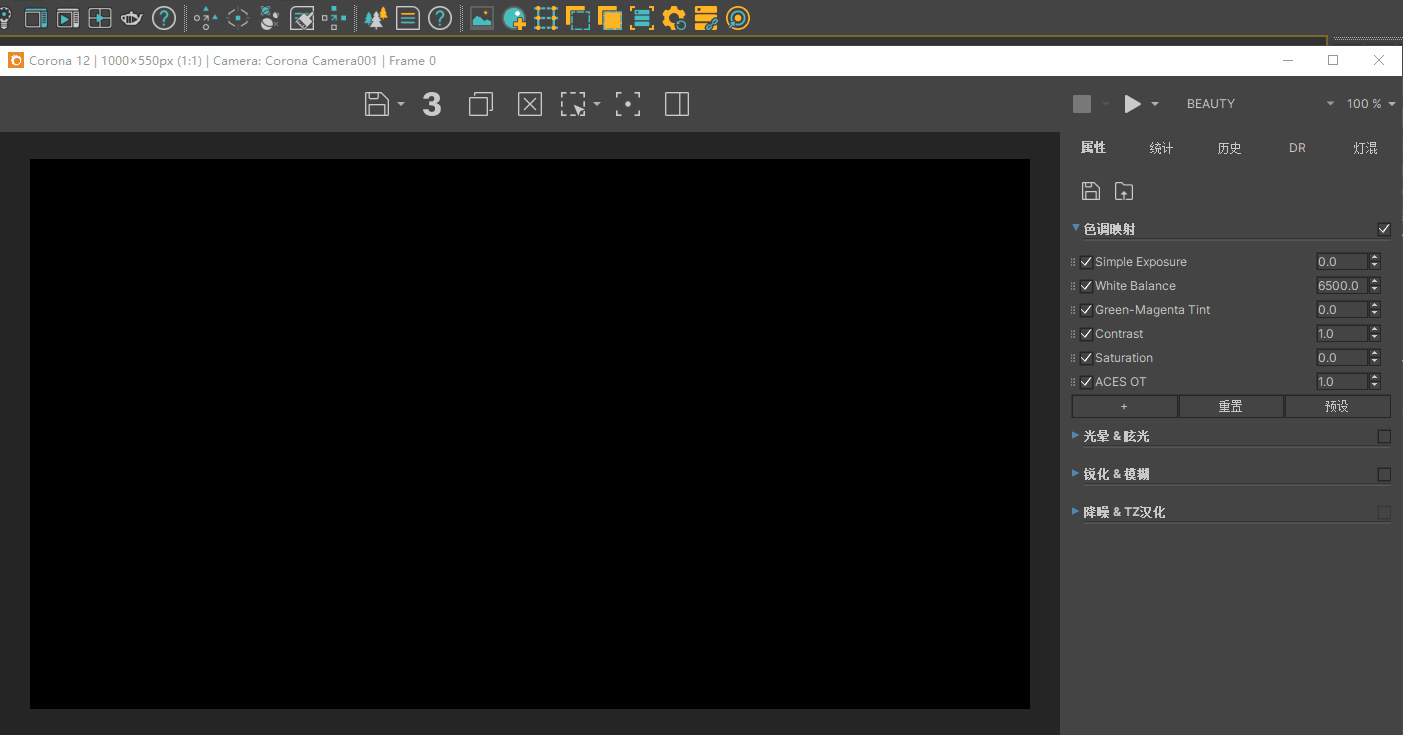Uncheck the White Balance checkbox
1403x735 pixels.
(1086, 286)
